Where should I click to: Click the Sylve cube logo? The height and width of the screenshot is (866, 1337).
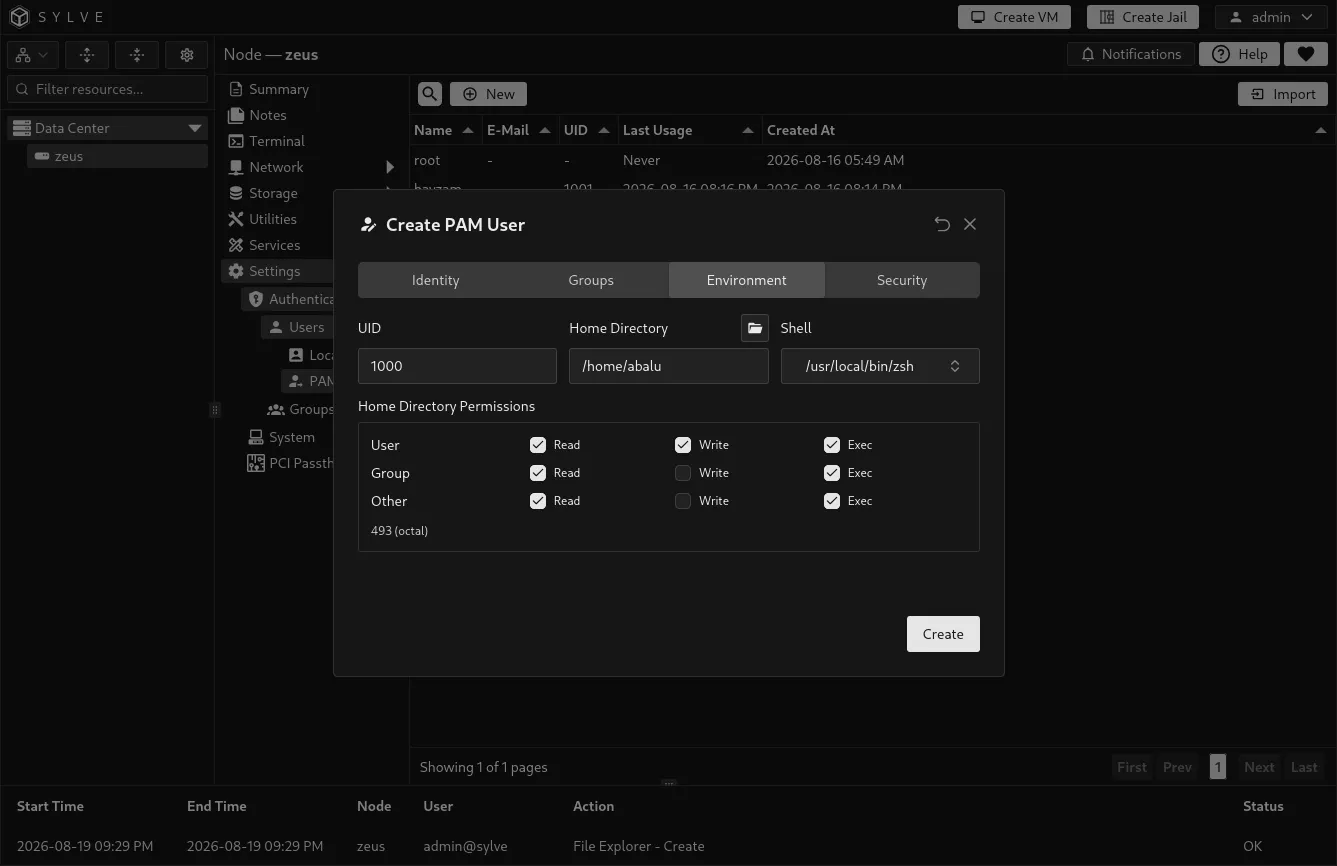click(x=20, y=17)
